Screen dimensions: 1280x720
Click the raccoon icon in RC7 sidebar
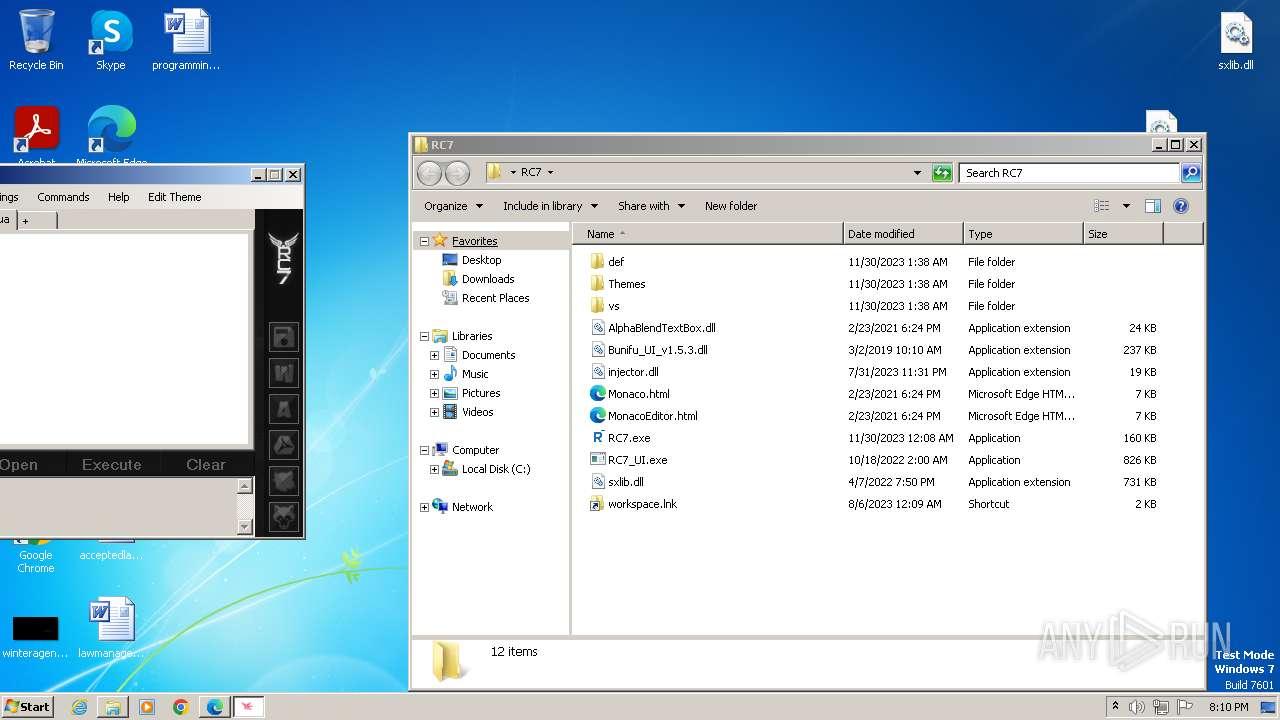284,516
